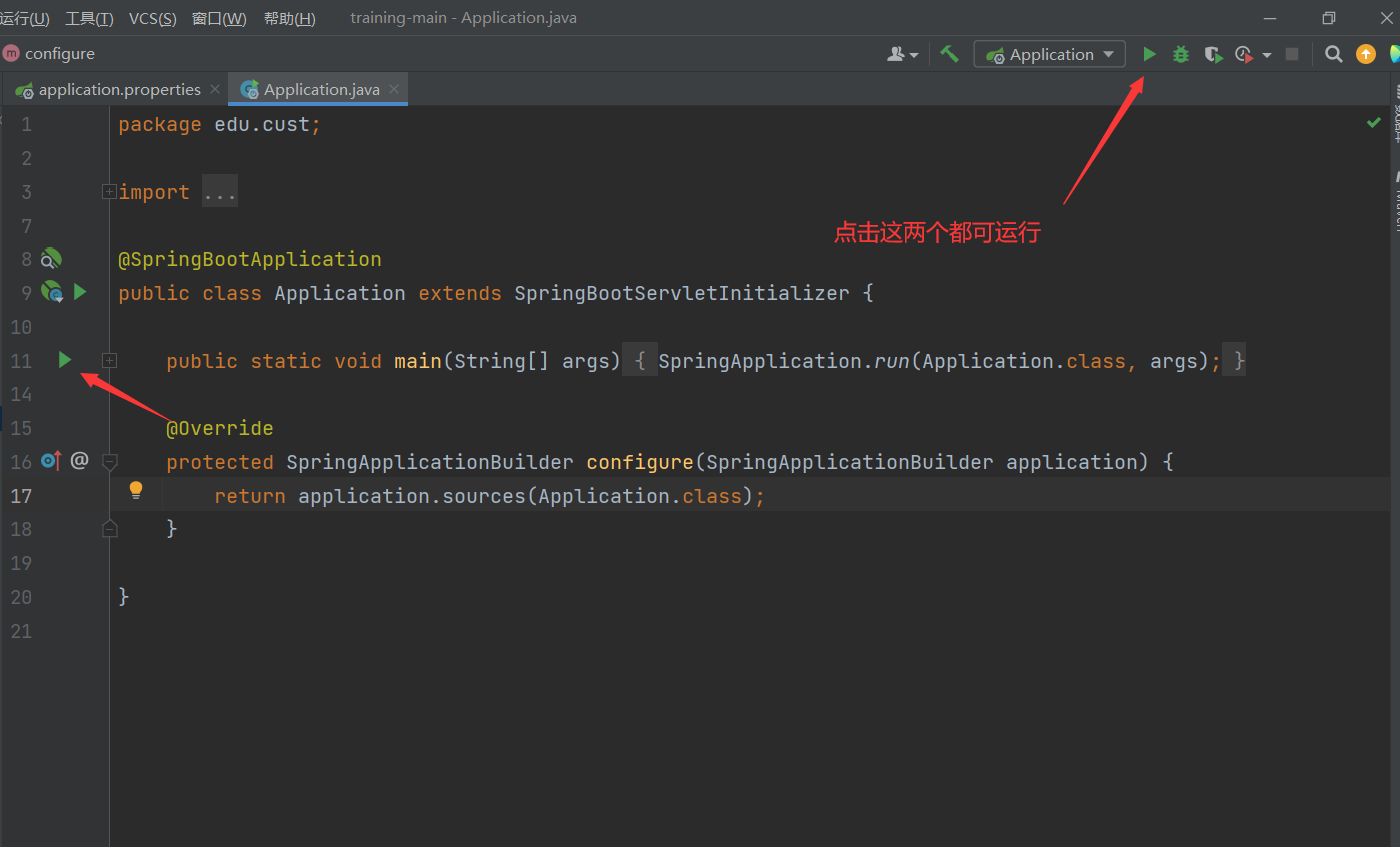Click the @Override annotation
Image resolution: width=1400 pixels, height=847 pixels.
(220, 428)
